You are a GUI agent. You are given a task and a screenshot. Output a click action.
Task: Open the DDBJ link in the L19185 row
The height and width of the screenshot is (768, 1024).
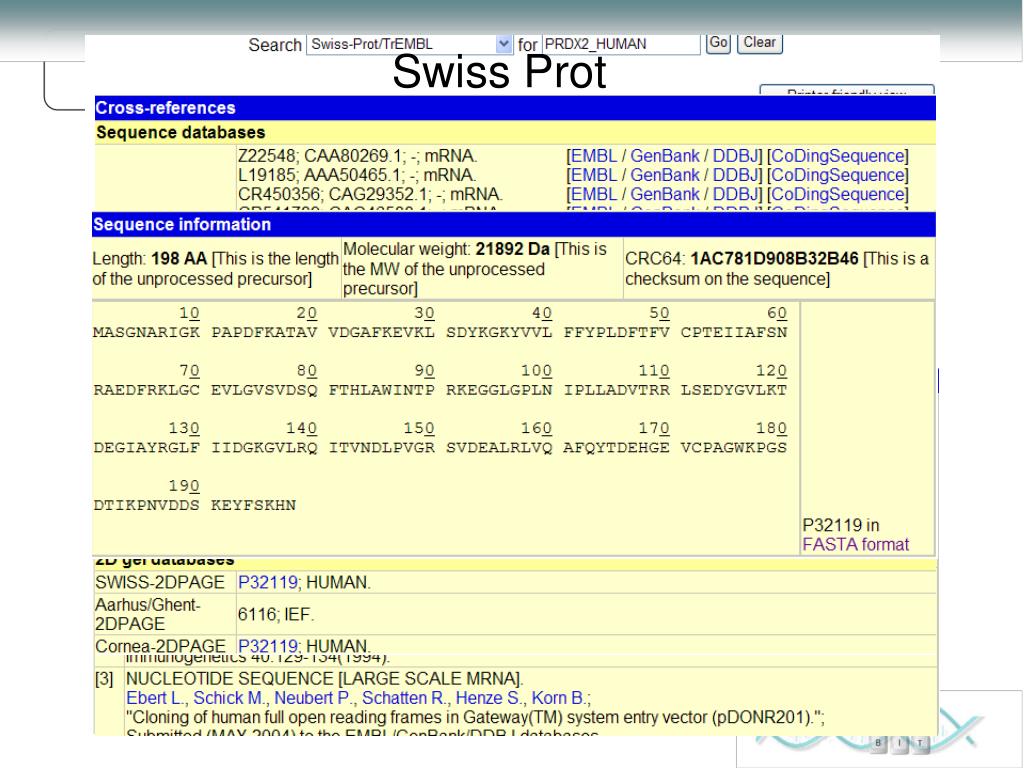click(735, 175)
